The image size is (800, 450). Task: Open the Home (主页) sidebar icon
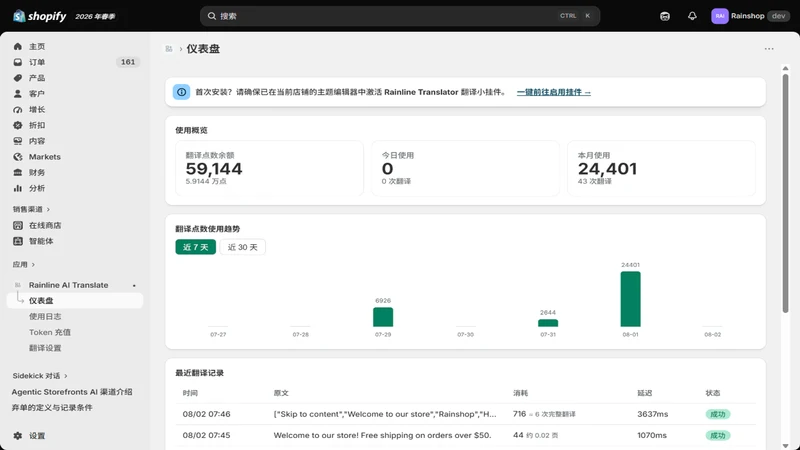click(18, 46)
